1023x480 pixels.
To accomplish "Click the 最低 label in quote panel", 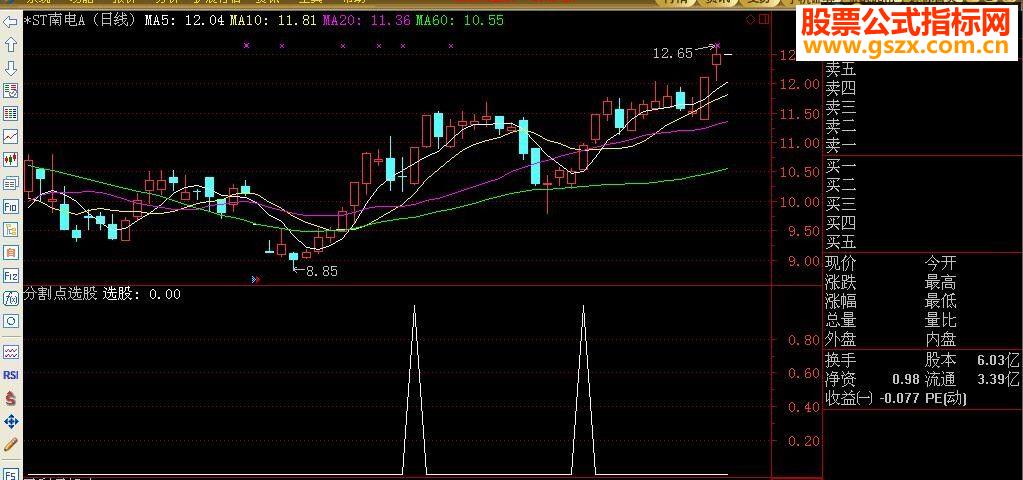I will click(941, 301).
